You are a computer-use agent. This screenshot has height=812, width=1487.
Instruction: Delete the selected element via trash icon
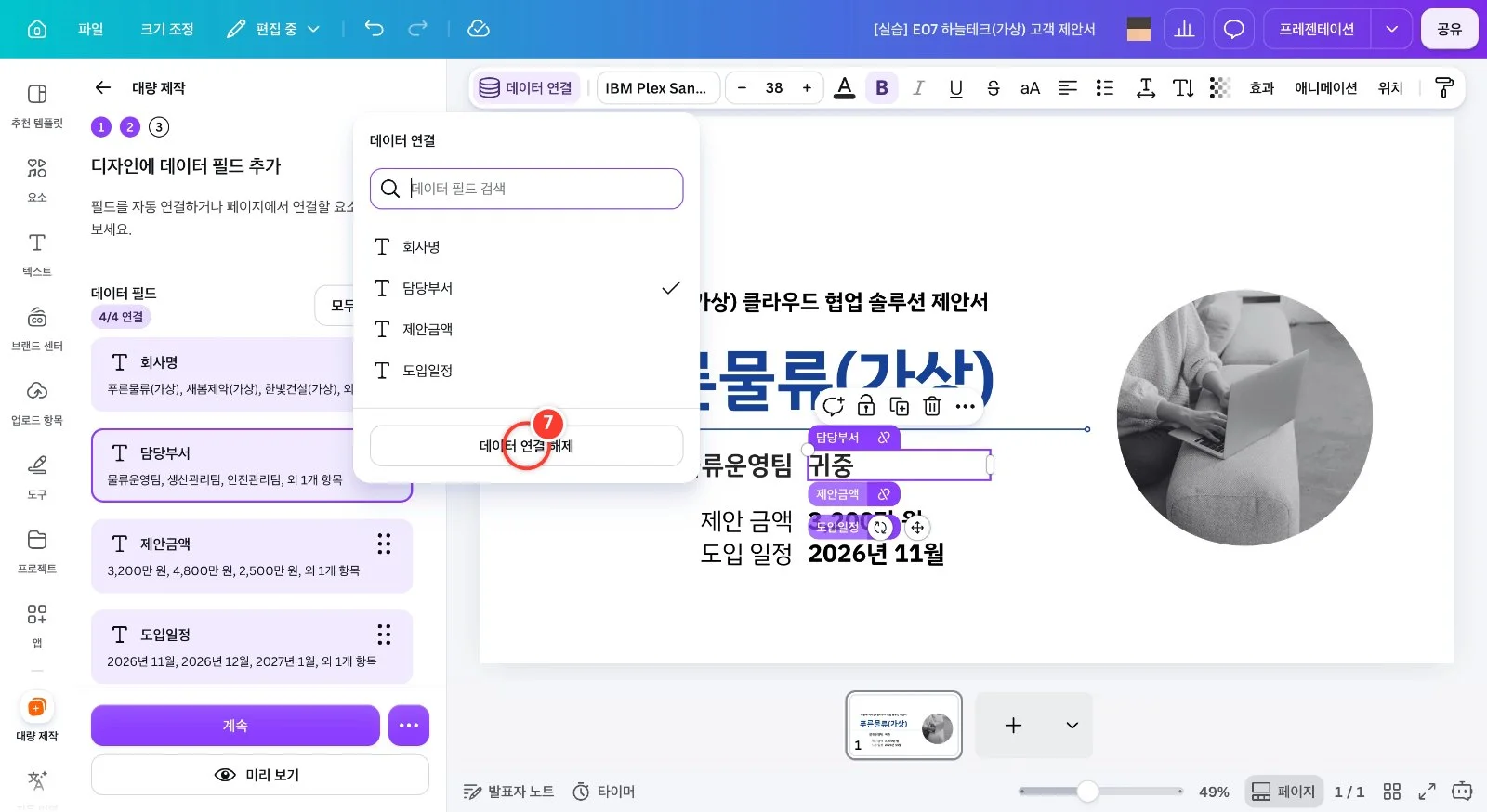pyautogui.click(x=932, y=406)
